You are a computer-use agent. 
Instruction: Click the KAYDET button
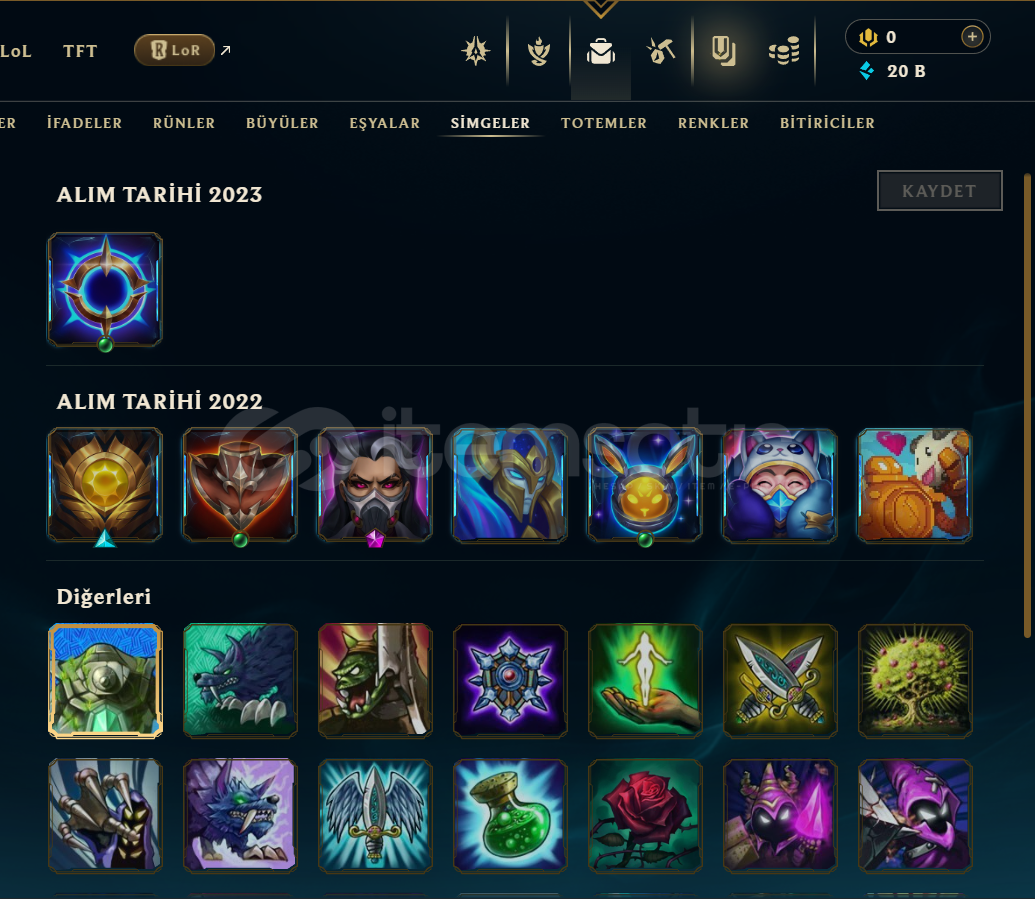(x=939, y=191)
